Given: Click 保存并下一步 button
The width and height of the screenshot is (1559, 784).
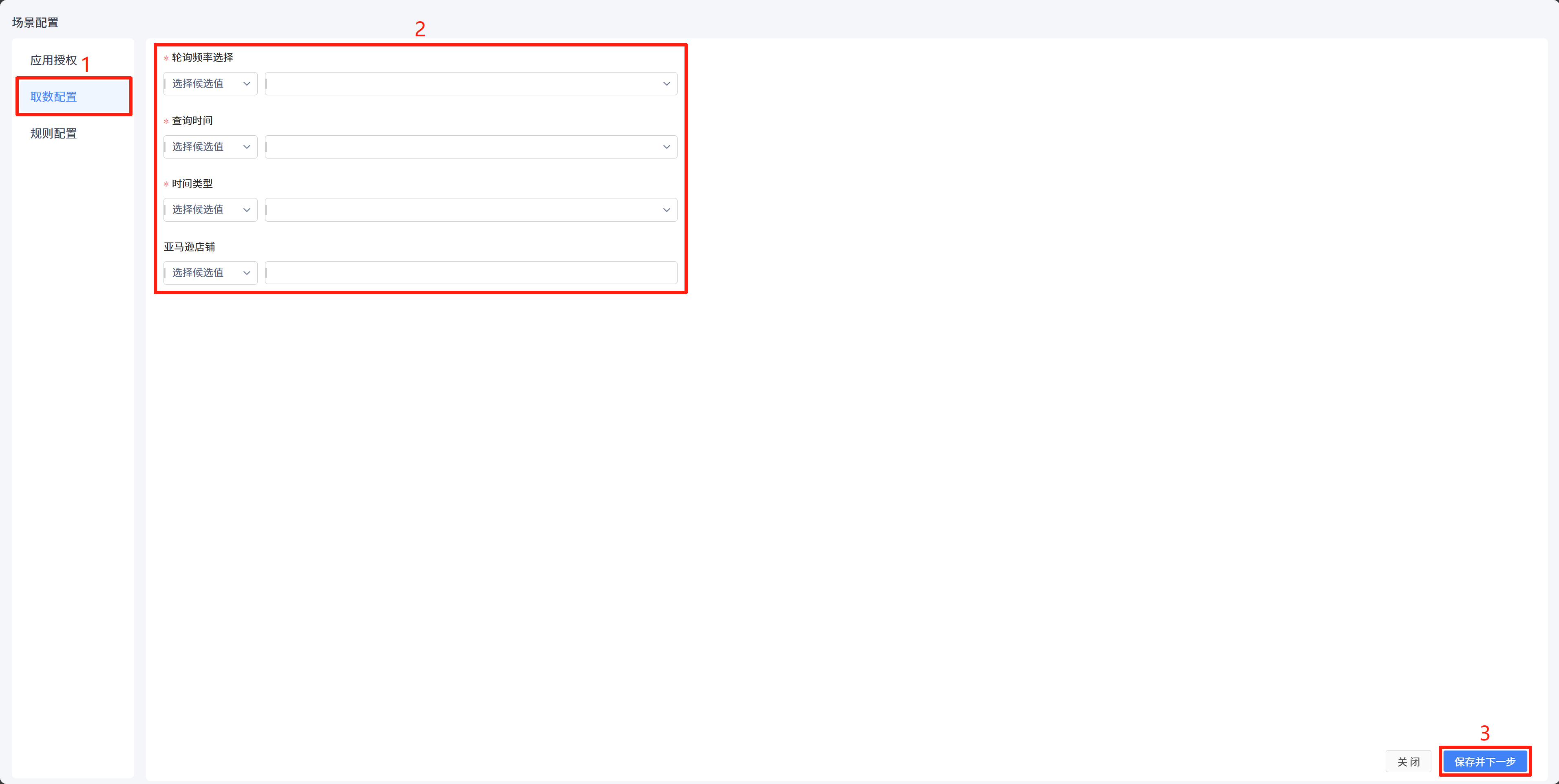Looking at the screenshot, I should coord(1484,762).
